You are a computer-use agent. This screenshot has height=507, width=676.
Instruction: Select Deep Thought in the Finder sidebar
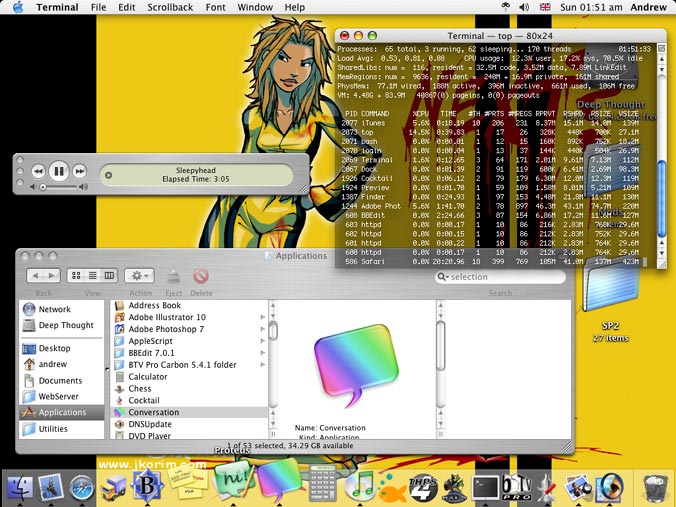[x=62, y=325]
